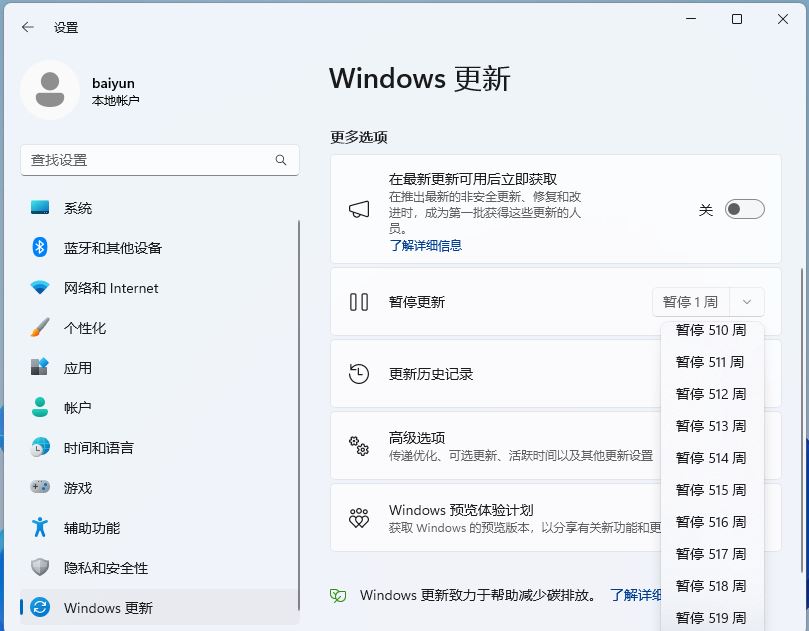Viewport: 809px width, 631px height.
Task: Navigate to 应用 settings
Action: click(159, 367)
